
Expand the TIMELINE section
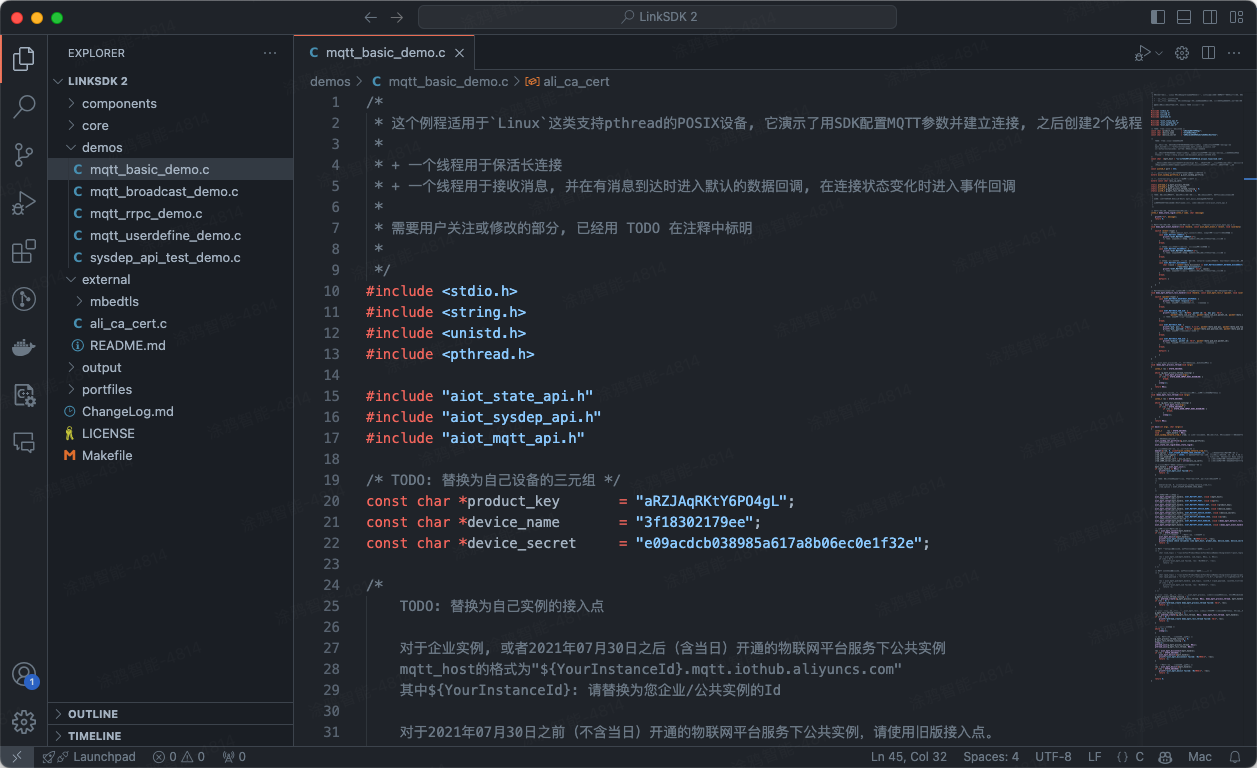coord(170,736)
